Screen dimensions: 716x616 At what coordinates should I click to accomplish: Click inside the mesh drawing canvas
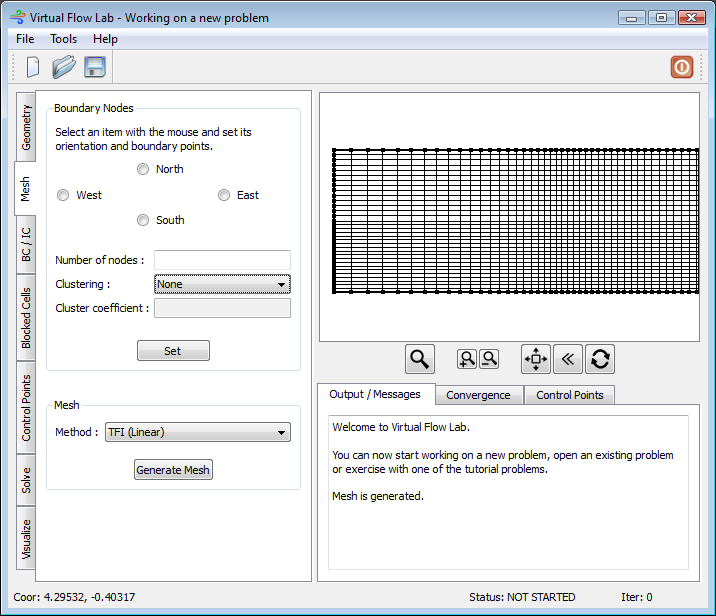[x=510, y=217]
